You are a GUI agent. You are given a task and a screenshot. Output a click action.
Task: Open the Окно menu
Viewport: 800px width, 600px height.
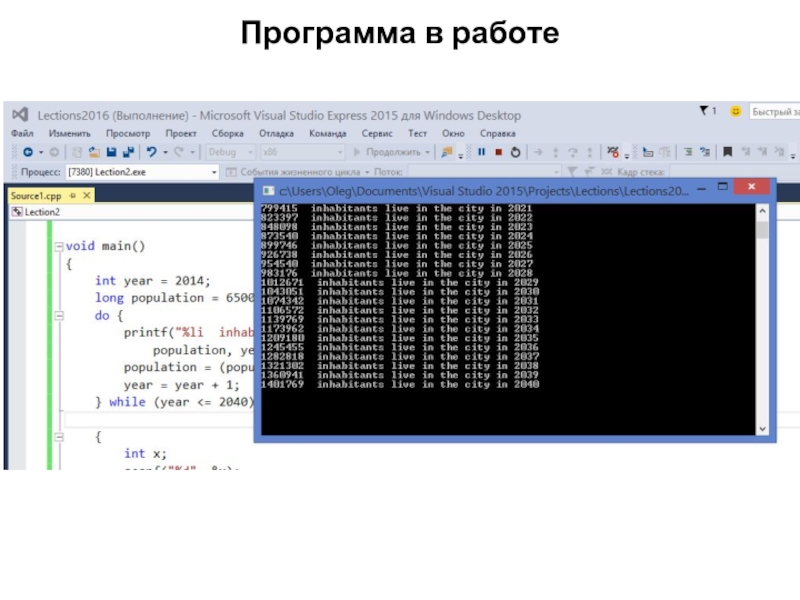click(x=453, y=134)
